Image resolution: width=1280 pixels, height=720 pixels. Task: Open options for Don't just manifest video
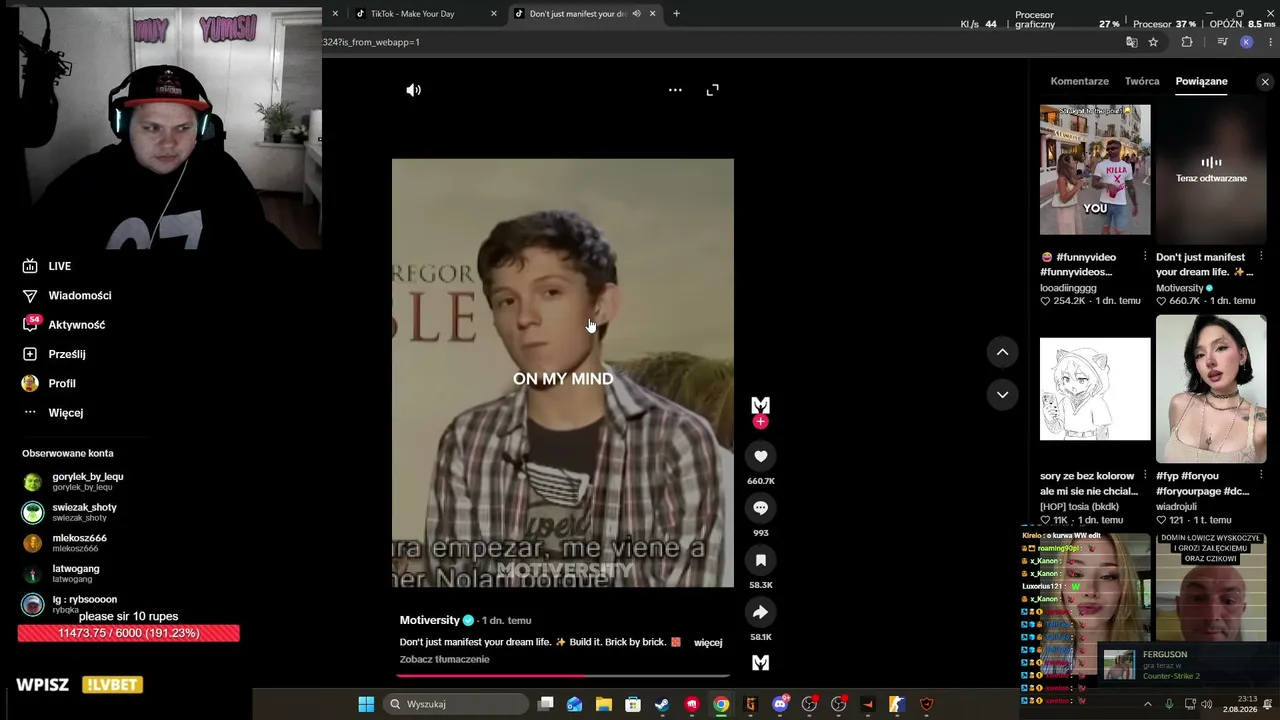(x=1261, y=257)
